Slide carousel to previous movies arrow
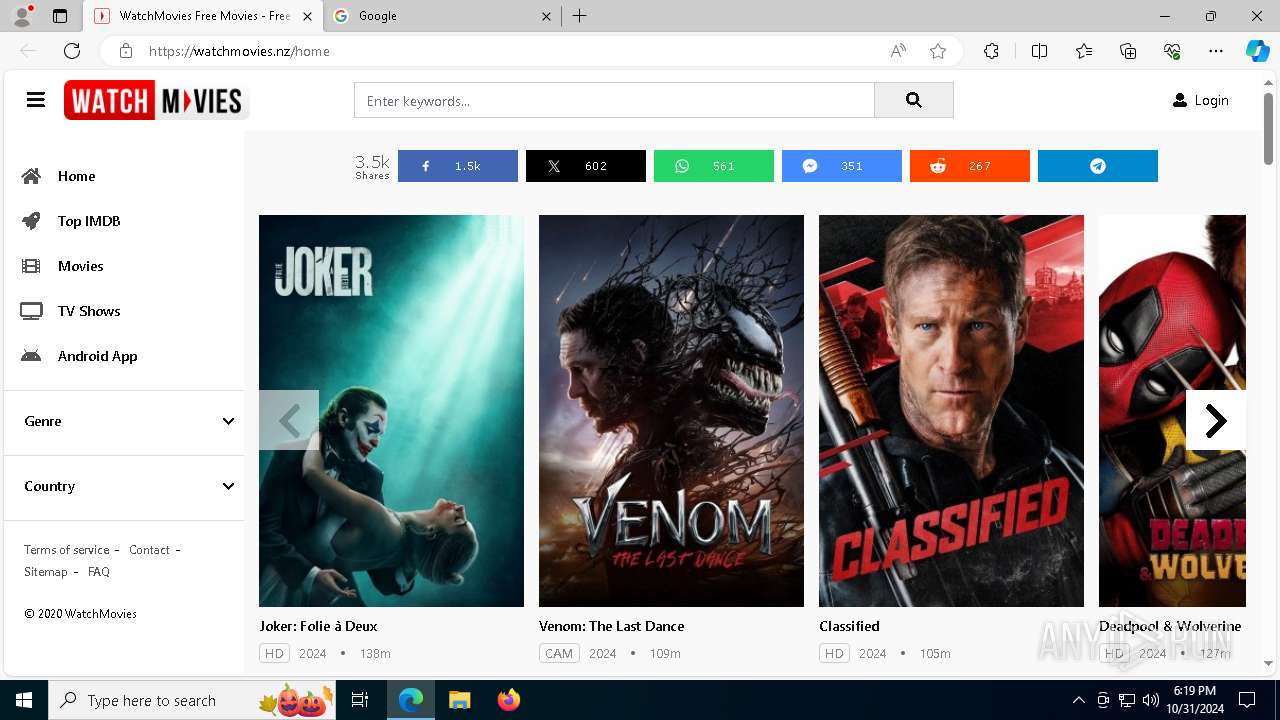1280x720 pixels. [x=289, y=420]
